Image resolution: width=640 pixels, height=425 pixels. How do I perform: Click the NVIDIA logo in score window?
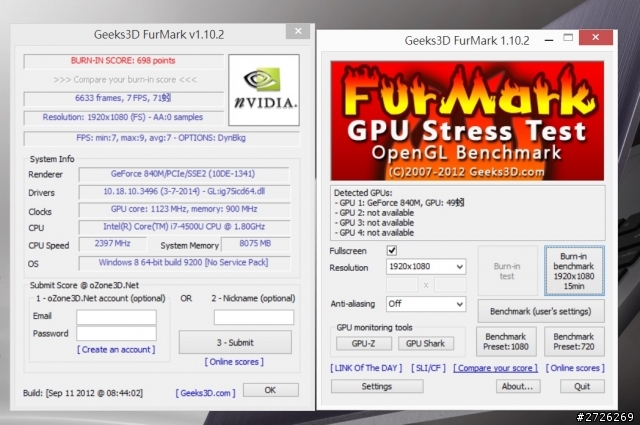[264, 90]
